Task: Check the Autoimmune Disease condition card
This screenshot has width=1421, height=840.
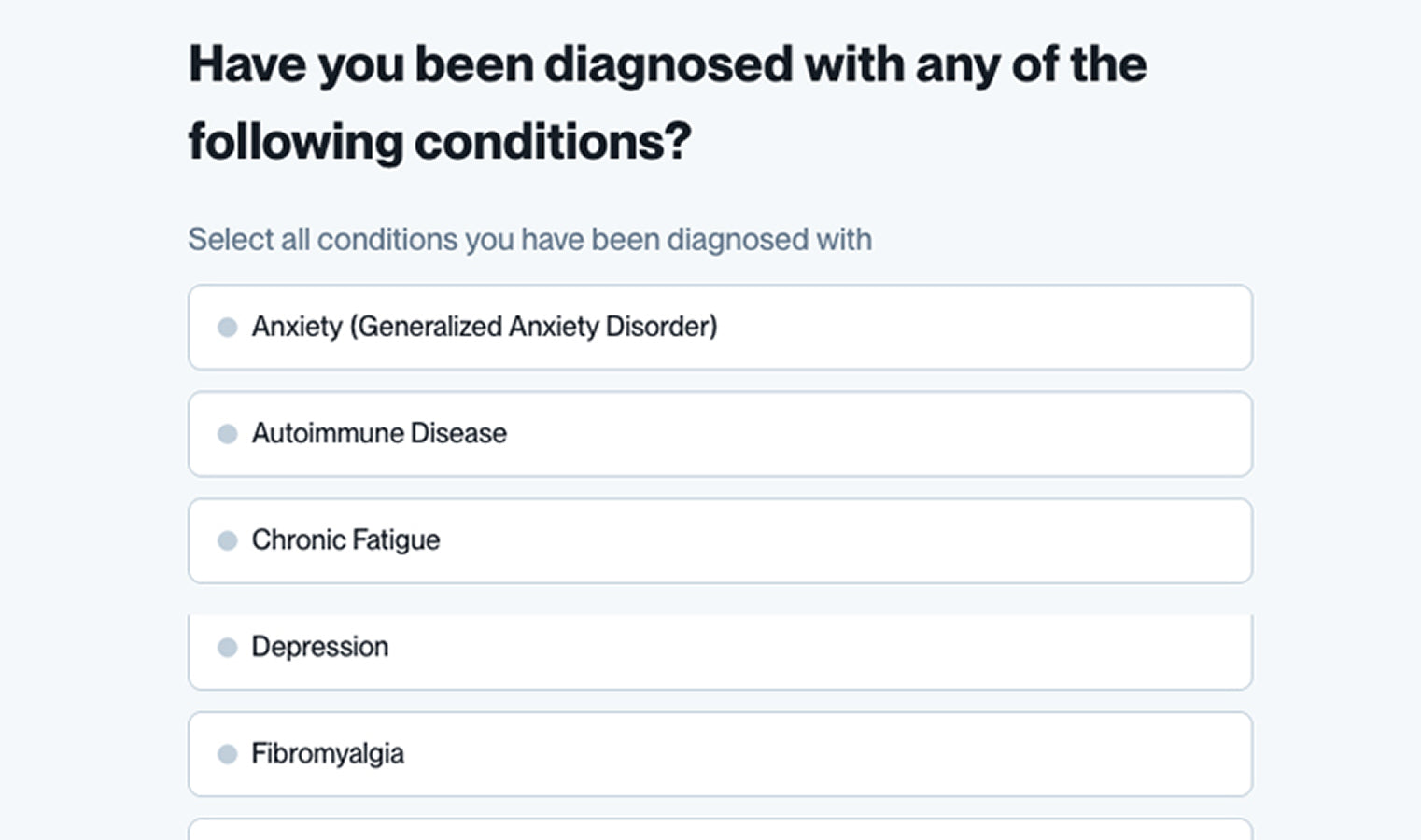Action: [719, 434]
